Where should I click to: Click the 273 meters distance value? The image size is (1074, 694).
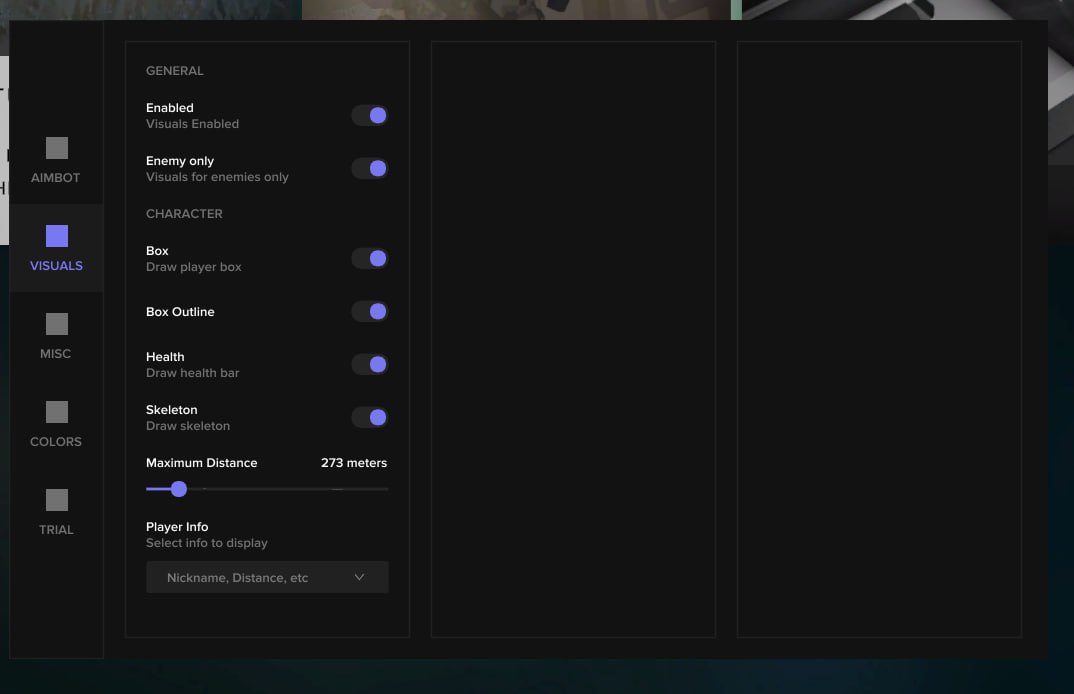coord(353,463)
